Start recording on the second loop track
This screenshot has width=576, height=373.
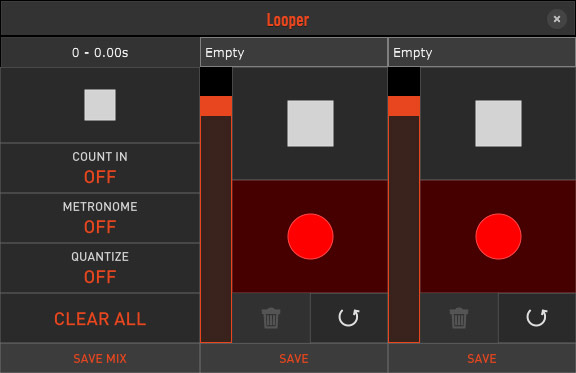click(498, 237)
